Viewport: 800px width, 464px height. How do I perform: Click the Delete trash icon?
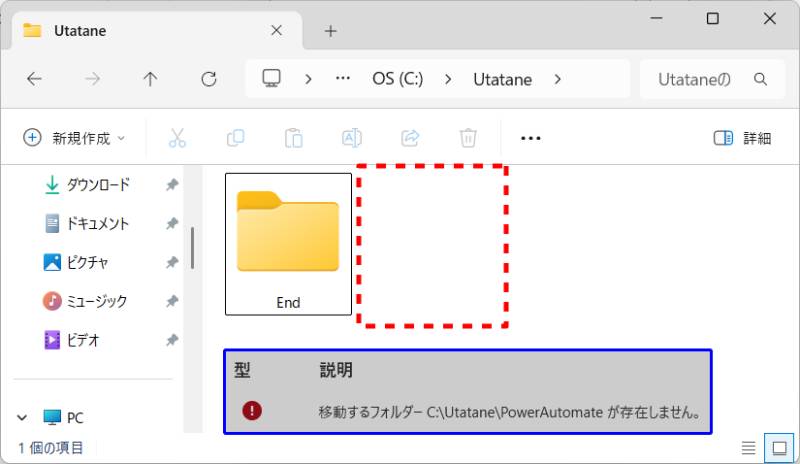tap(468, 138)
